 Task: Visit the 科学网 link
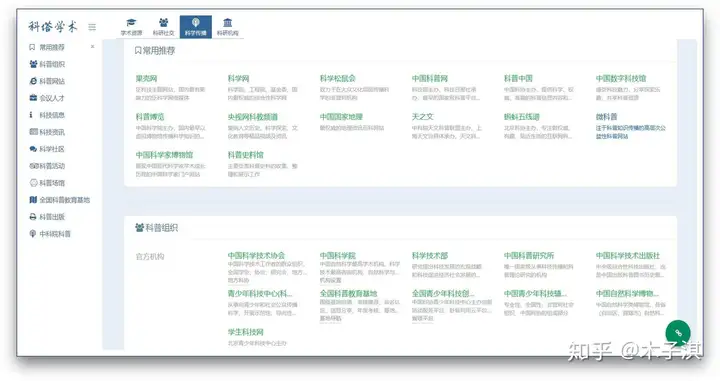[238, 79]
